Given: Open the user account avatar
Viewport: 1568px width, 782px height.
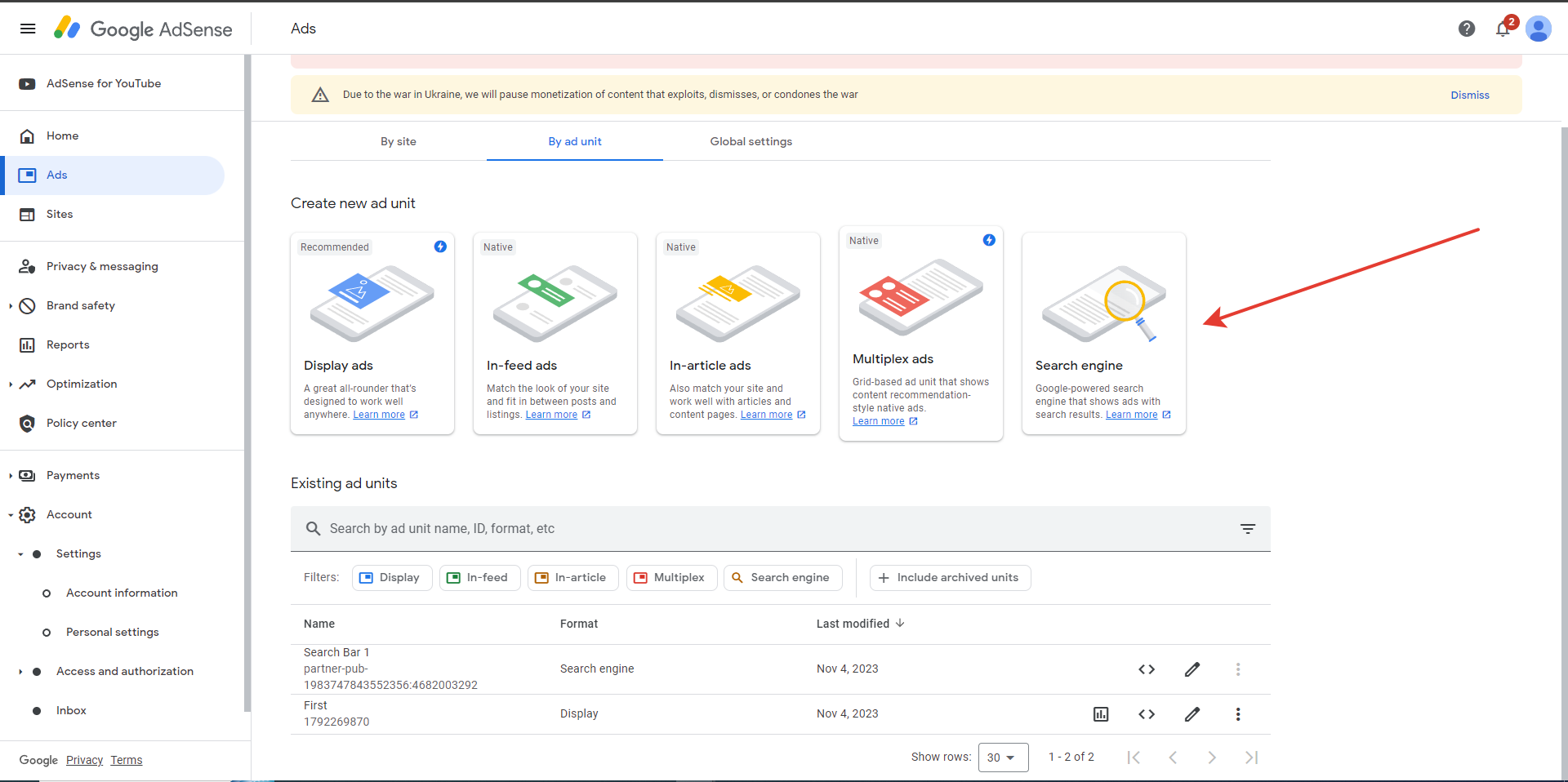Looking at the screenshot, I should (x=1539, y=29).
